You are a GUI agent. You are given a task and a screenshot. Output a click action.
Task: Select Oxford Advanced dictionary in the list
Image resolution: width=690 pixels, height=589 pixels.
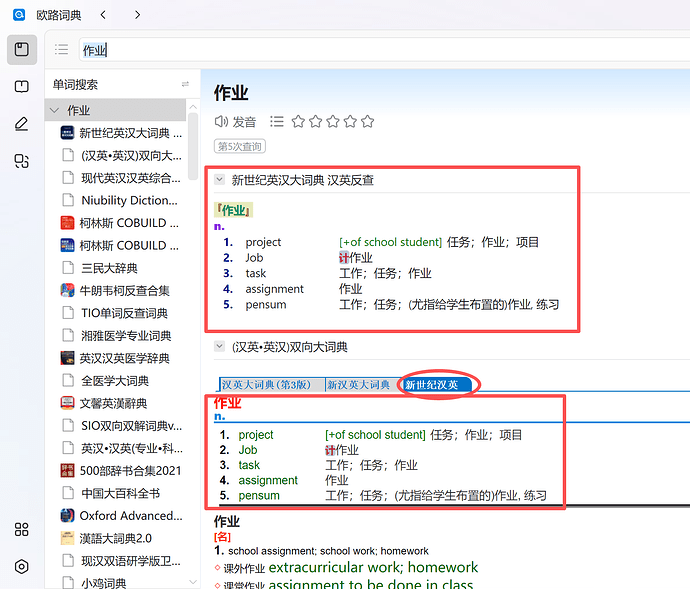[130, 516]
